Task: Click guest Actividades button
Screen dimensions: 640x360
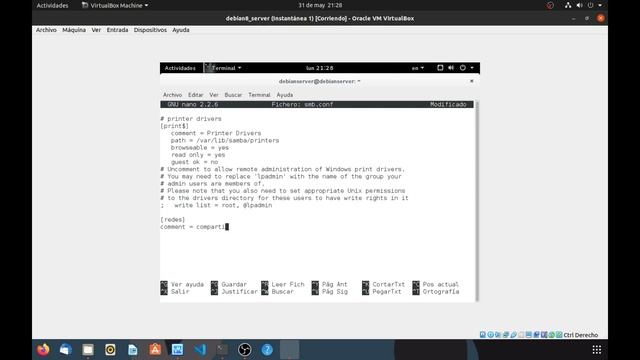Action: click(x=180, y=68)
